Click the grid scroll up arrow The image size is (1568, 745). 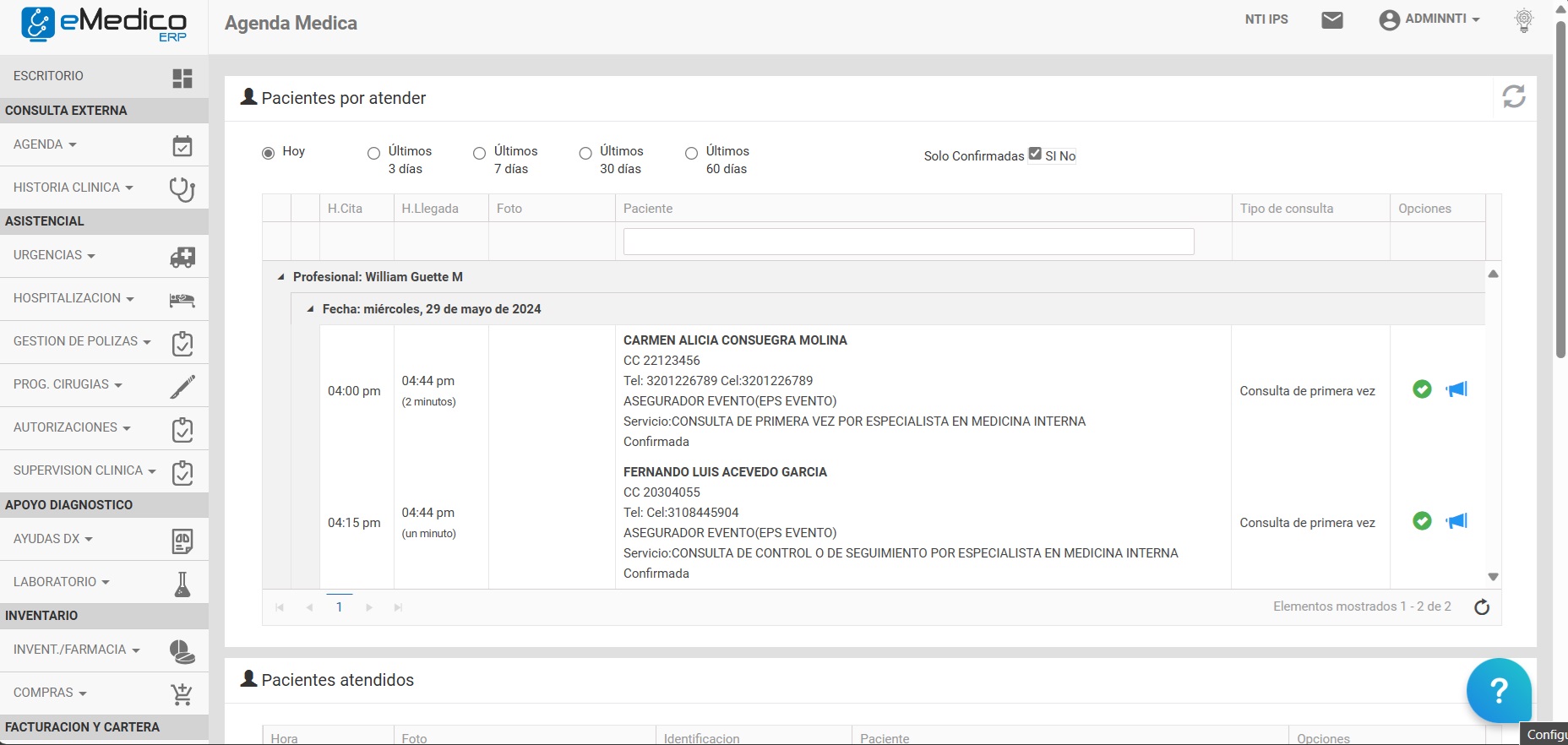(x=1493, y=274)
